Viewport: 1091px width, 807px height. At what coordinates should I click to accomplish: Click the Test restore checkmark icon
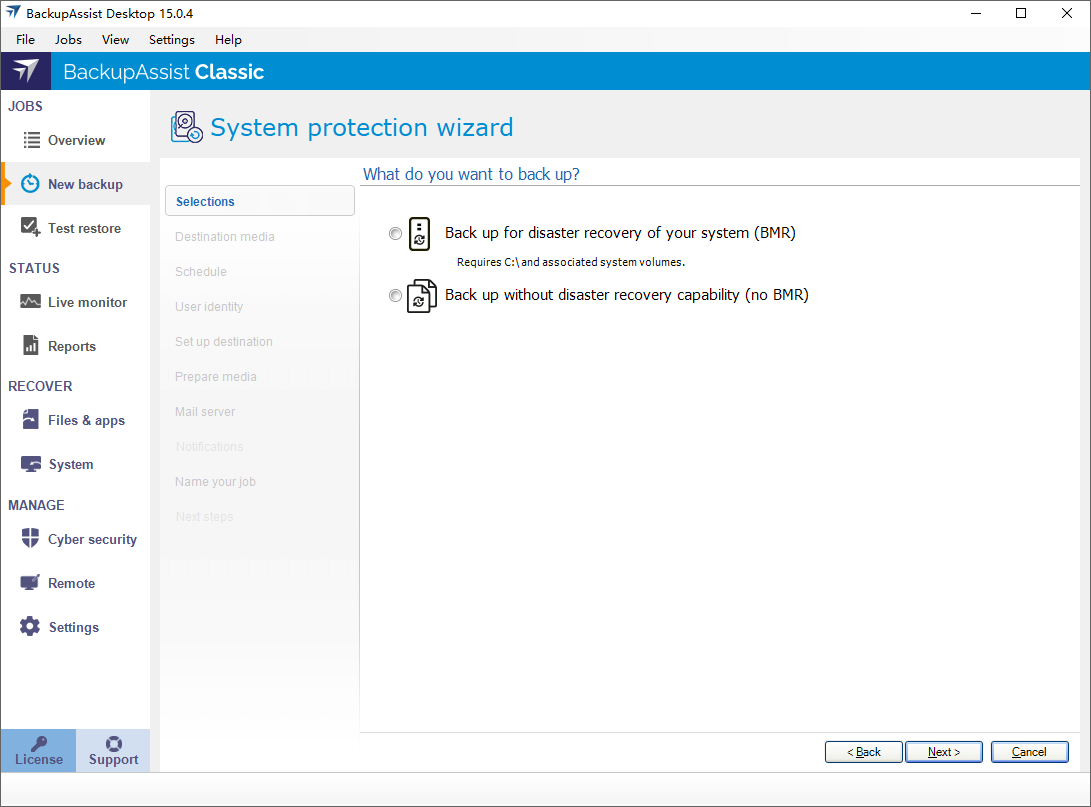[31, 227]
